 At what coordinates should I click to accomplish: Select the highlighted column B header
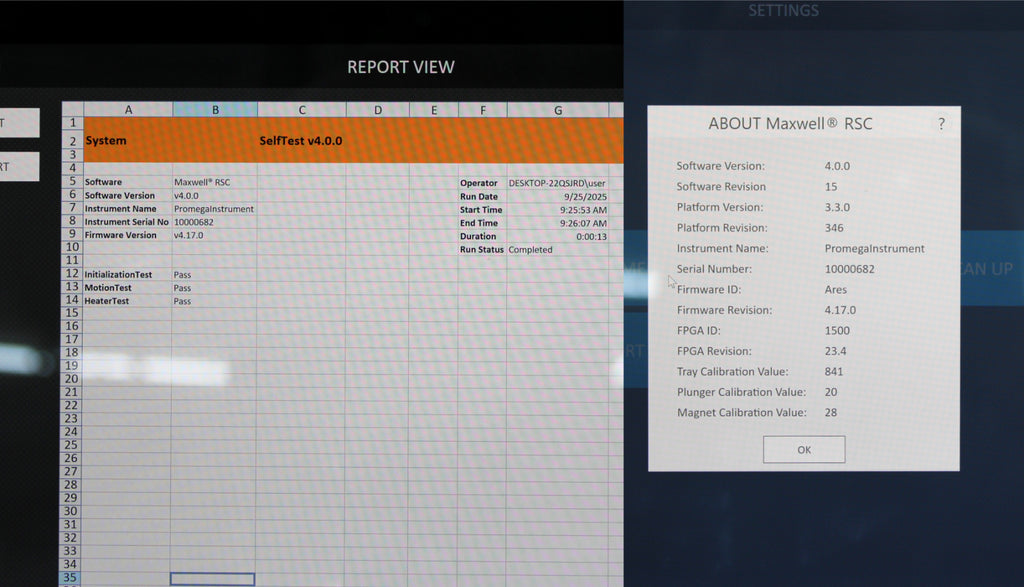pos(214,109)
